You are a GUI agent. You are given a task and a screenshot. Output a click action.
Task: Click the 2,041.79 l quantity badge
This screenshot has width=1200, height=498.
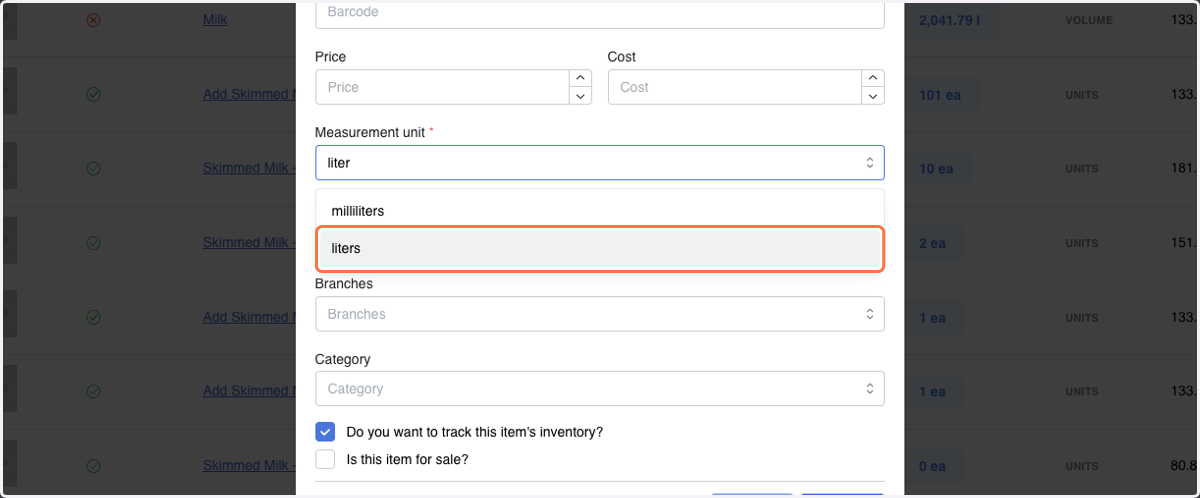pyautogui.click(x=952, y=19)
